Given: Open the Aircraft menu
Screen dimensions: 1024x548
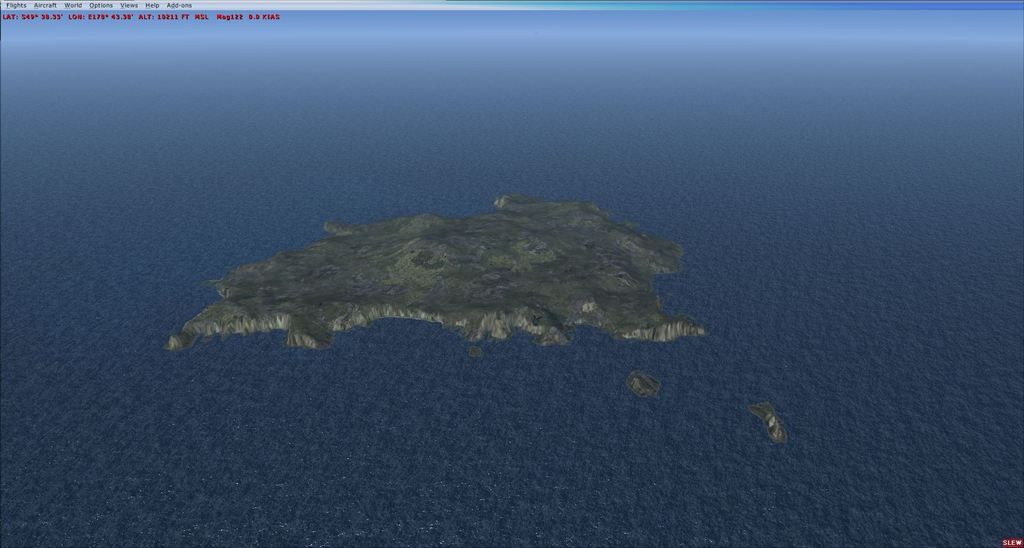Looking at the screenshot, I should click(45, 5).
